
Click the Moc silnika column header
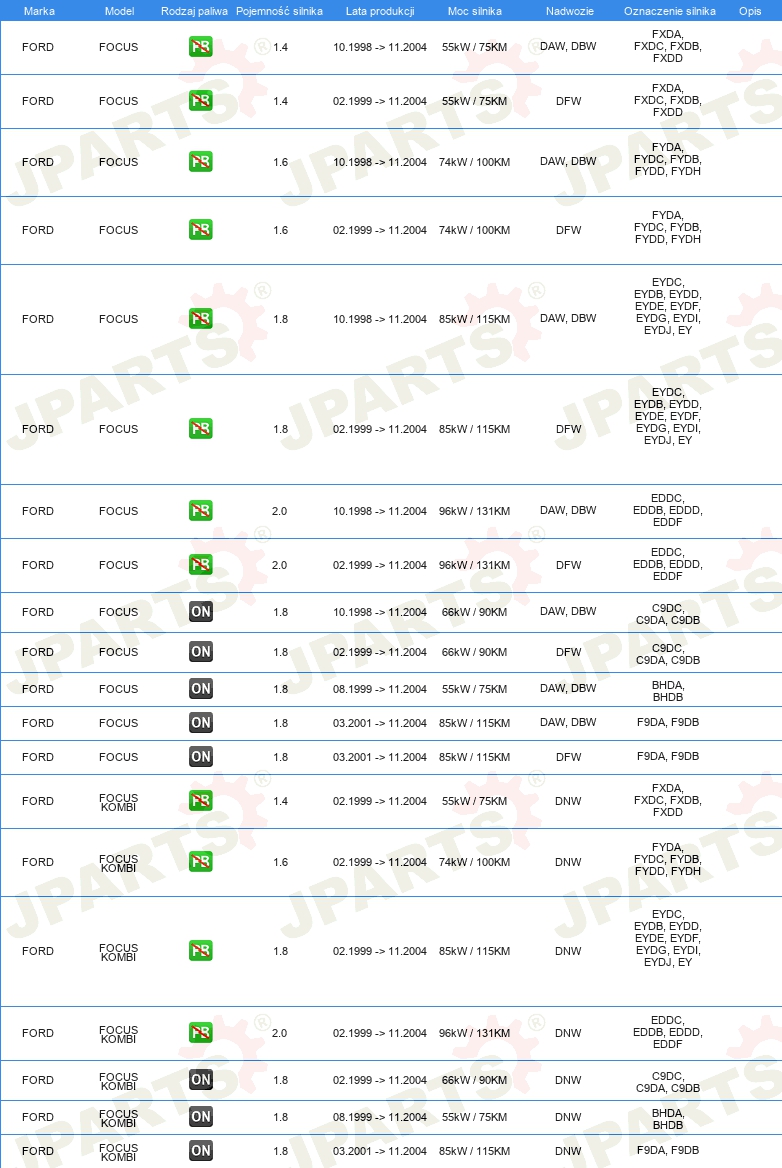coord(474,11)
